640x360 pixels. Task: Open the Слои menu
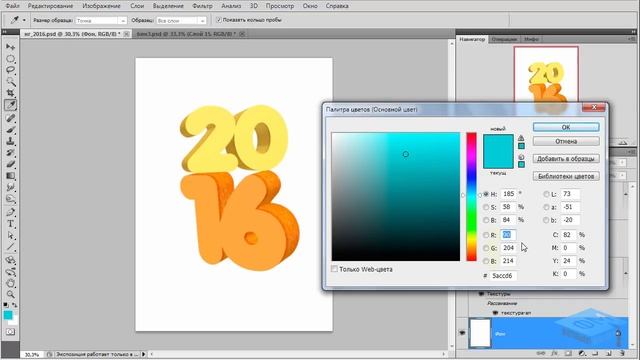click(x=137, y=6)
